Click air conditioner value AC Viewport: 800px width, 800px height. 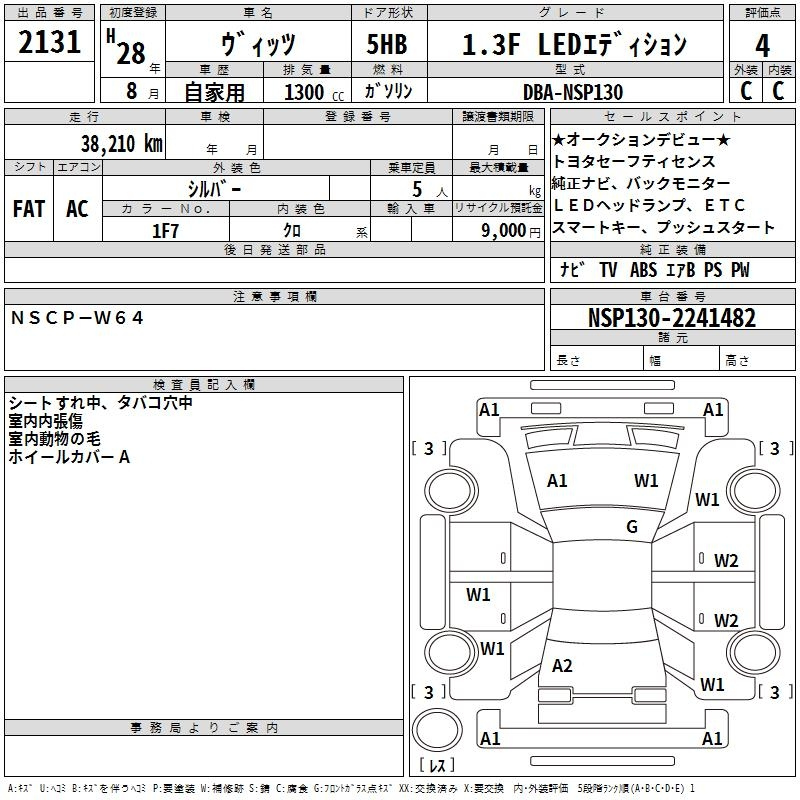[x=77, y=209]
